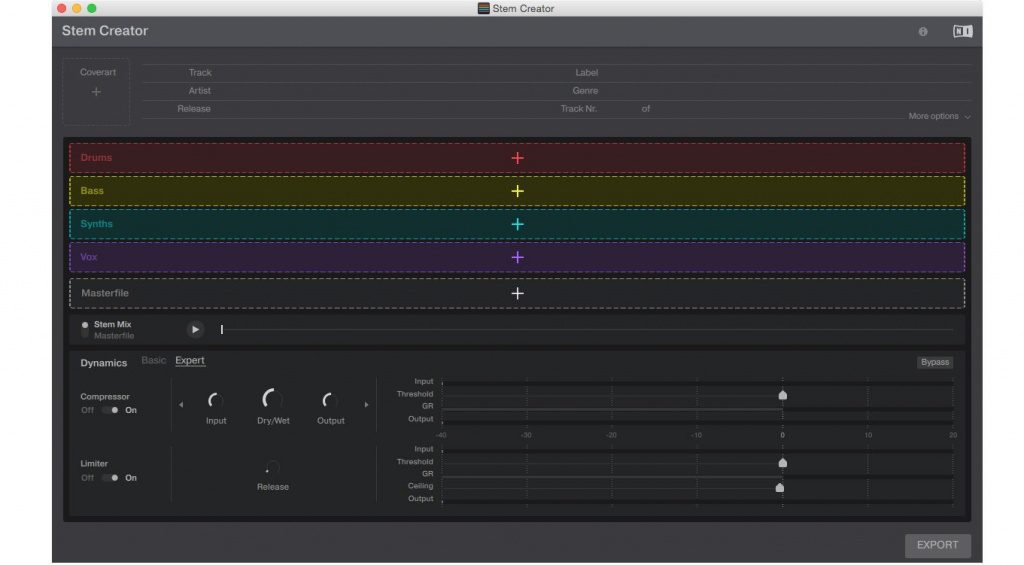Add cover art using the Coverart plus
Screen dimensions: 1024x565
pyautogui.click(x=96, y=92)
